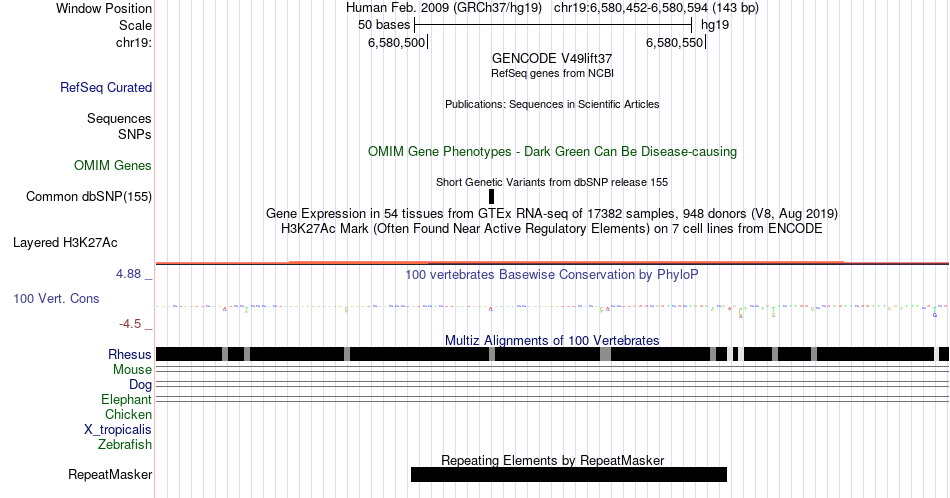This screenshot has width=950, height=498.
Task: Select the X_tropicalis alignment label
Action: tap(118, 430)
